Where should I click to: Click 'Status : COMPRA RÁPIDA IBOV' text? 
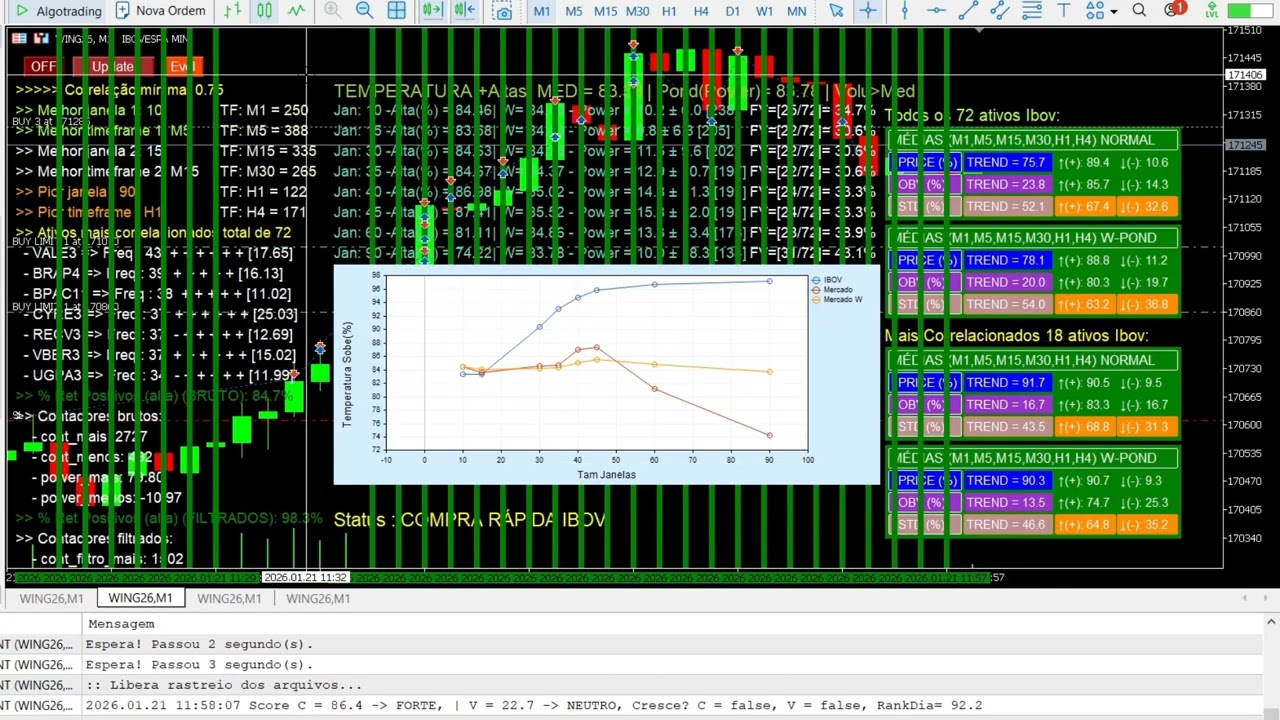469,520
